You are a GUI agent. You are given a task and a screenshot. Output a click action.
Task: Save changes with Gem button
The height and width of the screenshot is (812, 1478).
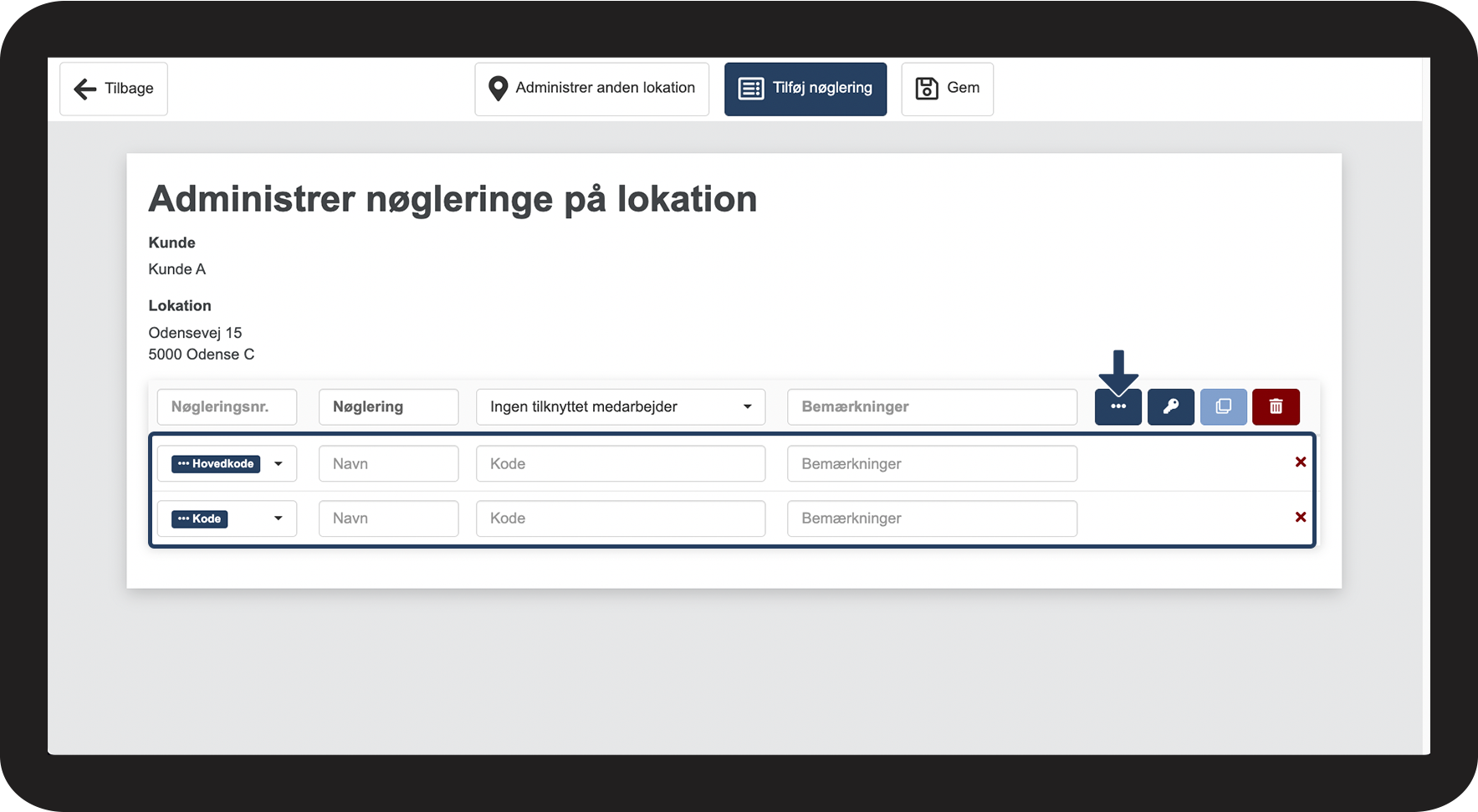pyautogui.click(x=947, y=89)
